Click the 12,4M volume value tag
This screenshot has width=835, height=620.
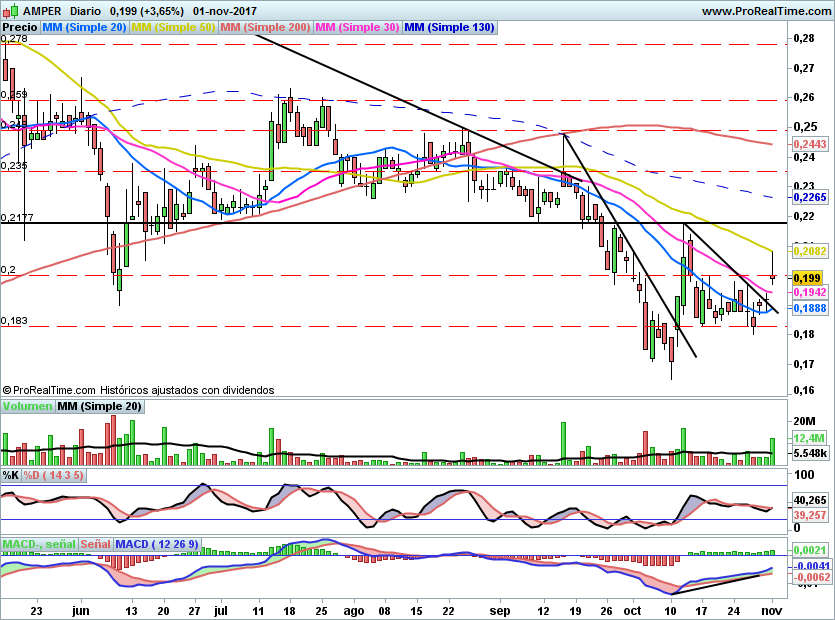807,439
